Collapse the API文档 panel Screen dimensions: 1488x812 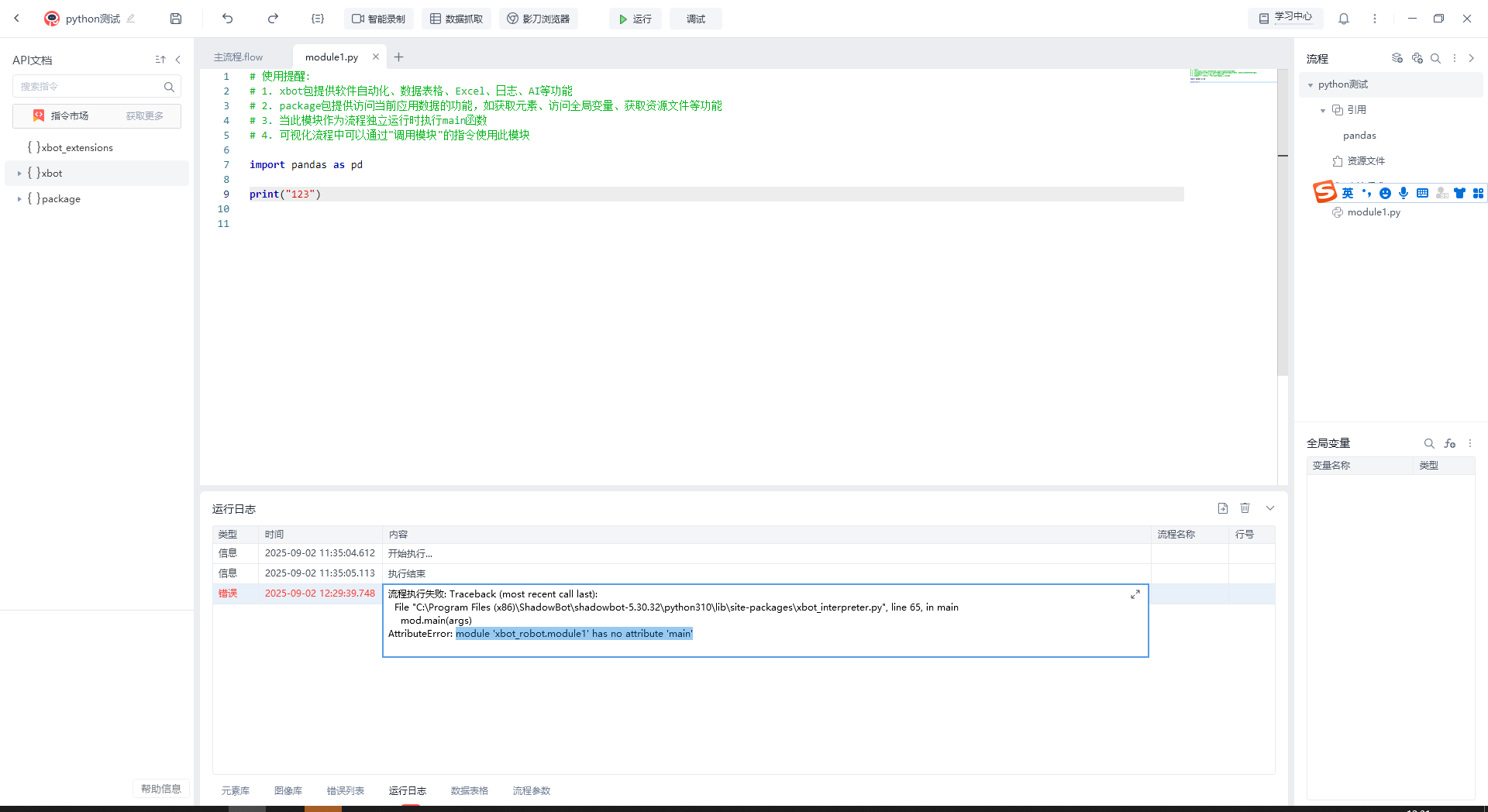177,60
